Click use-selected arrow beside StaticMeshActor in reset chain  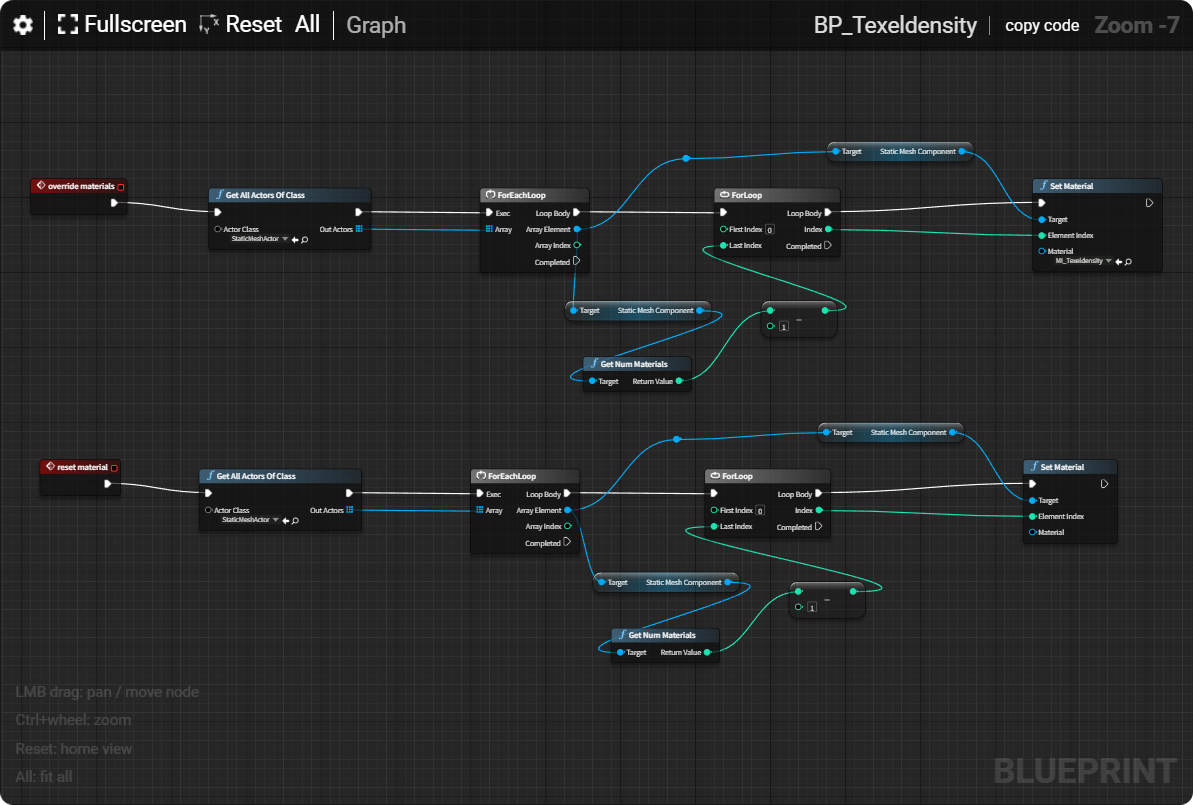[285, 521]
